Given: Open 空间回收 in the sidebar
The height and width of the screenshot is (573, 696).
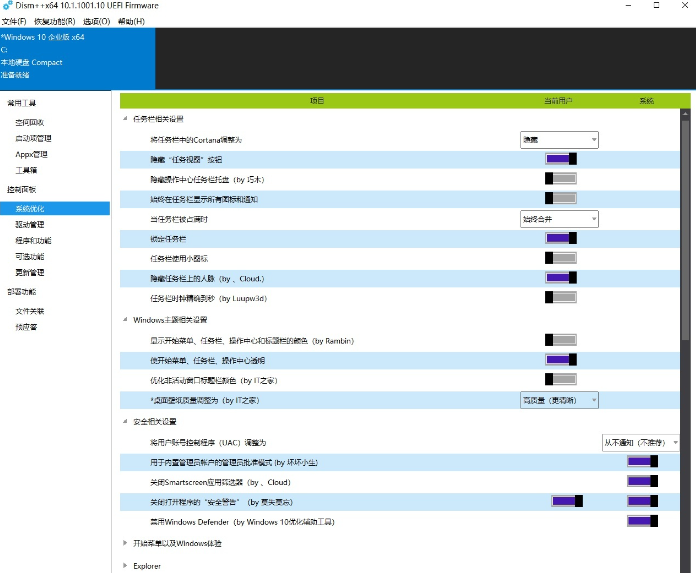Looking at the screenshot, I should pos(32,122).
